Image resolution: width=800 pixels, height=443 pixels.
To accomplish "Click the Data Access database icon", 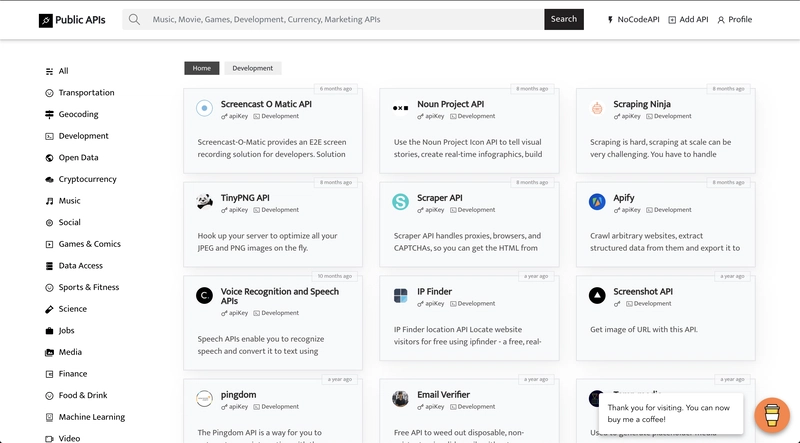I will pos(49,266).
